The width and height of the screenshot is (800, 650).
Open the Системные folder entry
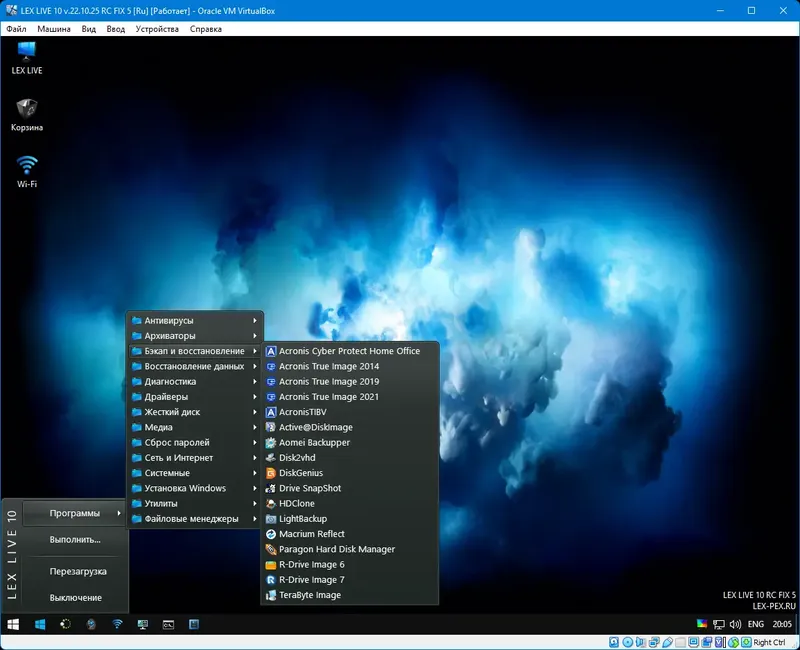tap(194, 473)
